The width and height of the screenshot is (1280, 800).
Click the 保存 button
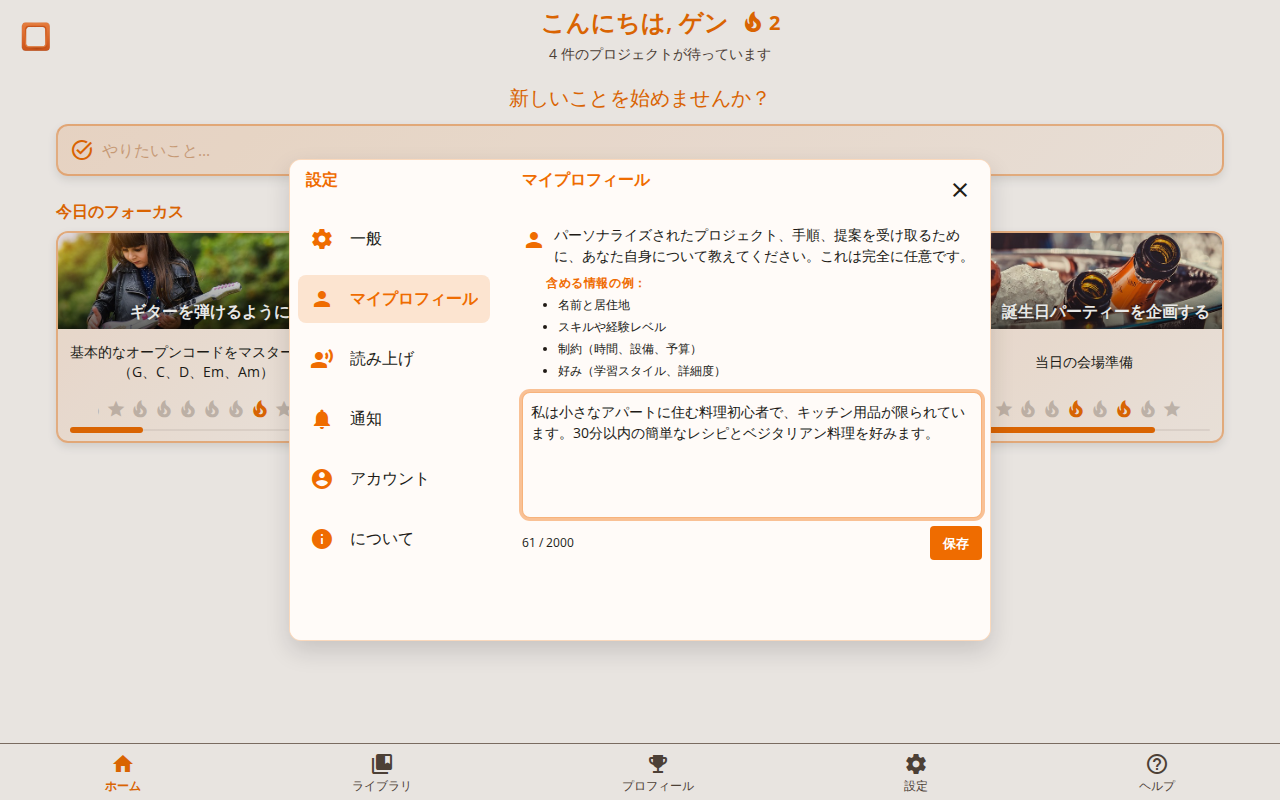(x=956, y=543)
